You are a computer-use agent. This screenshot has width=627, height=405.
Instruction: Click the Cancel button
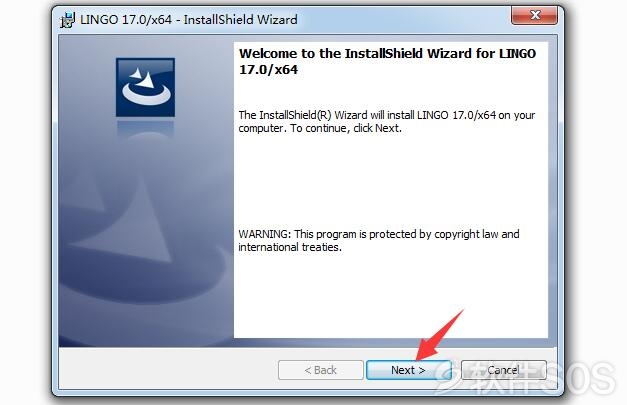(503, 370)
